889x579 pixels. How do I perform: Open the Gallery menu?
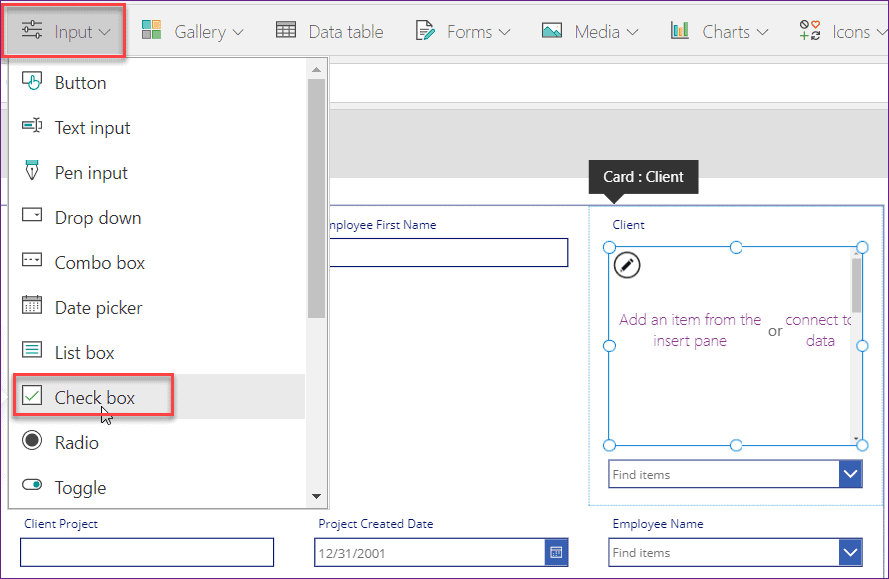pos(192,31)
